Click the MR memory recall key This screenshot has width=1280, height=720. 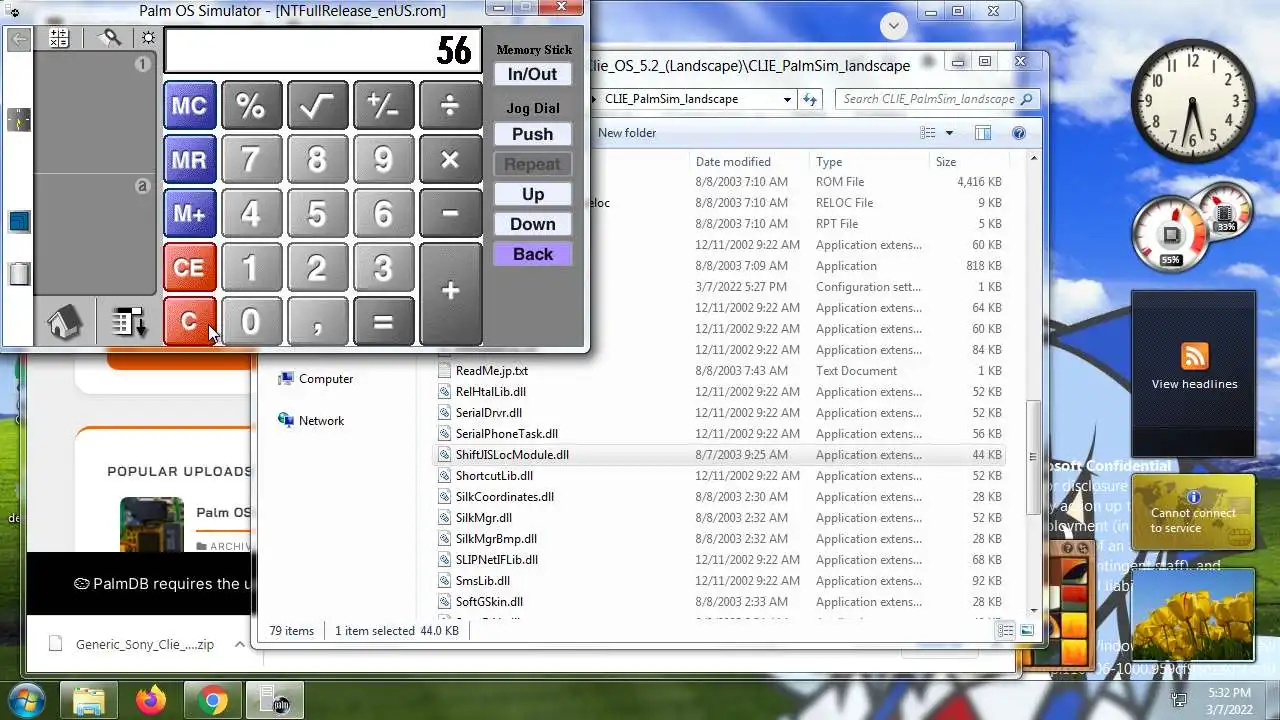point(189,159)
